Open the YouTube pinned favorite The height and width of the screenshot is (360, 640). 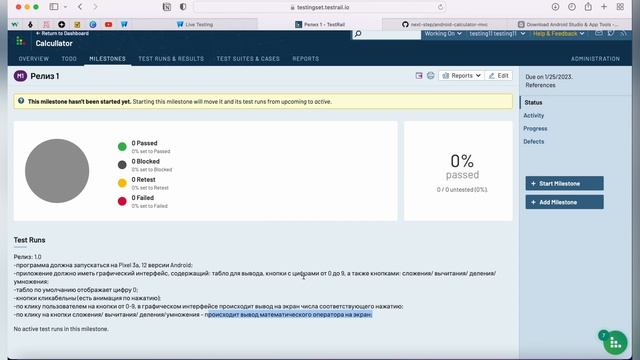109,24
